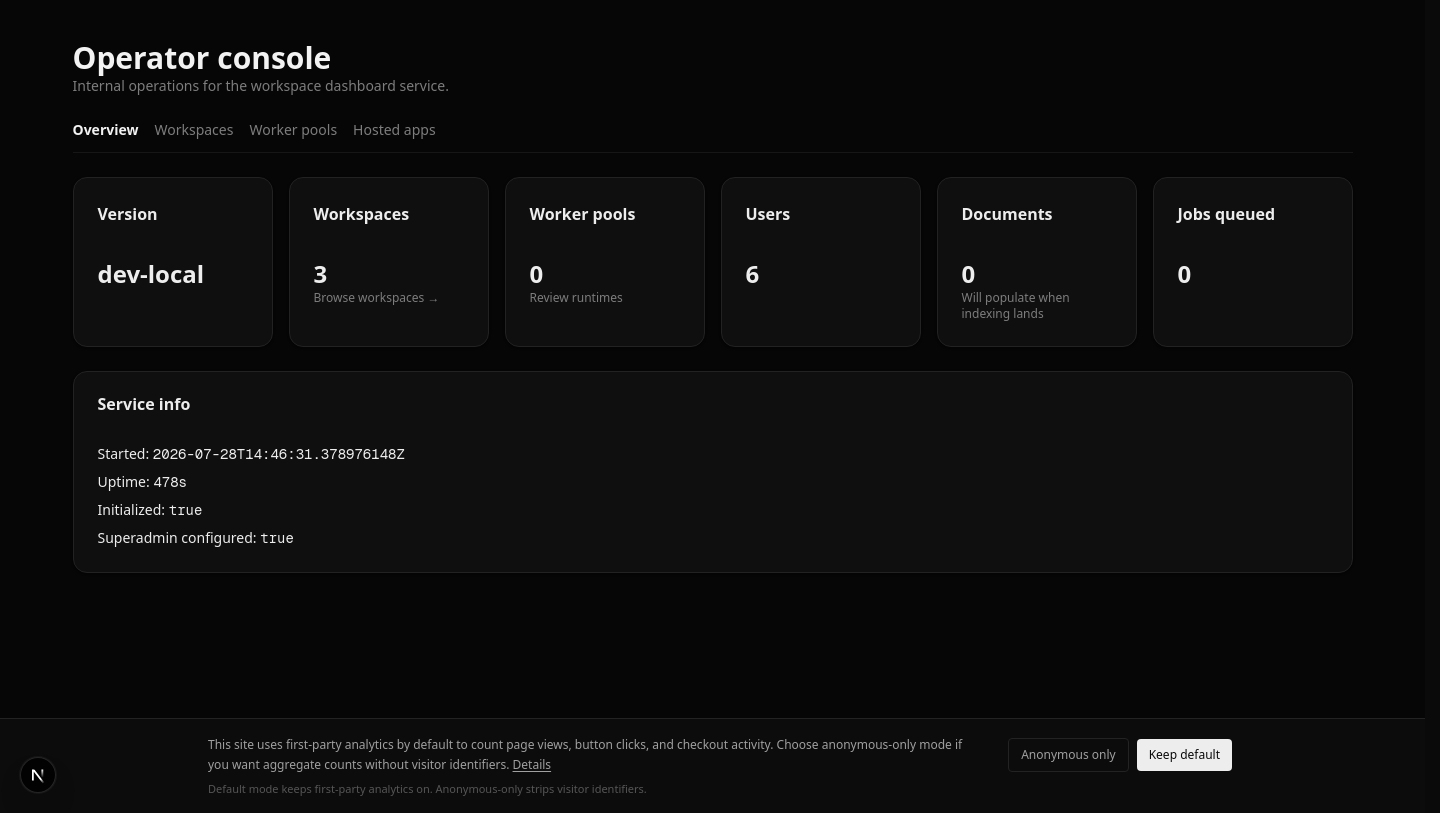Screen dimensions: 1440x813
Task: Choose Anonymous only analytics mode
Action: (1068, 755)
